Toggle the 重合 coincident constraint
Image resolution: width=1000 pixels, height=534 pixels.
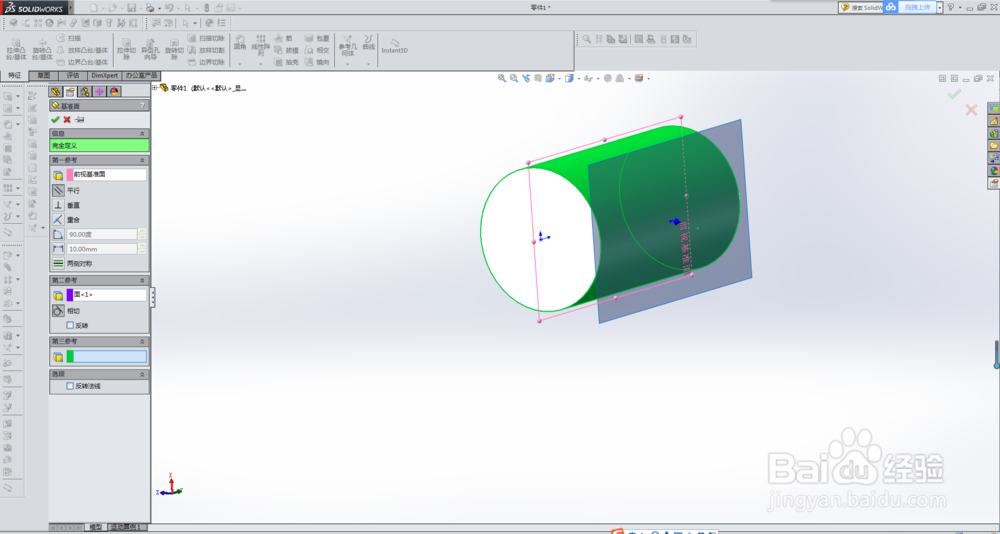pos(58,219)
